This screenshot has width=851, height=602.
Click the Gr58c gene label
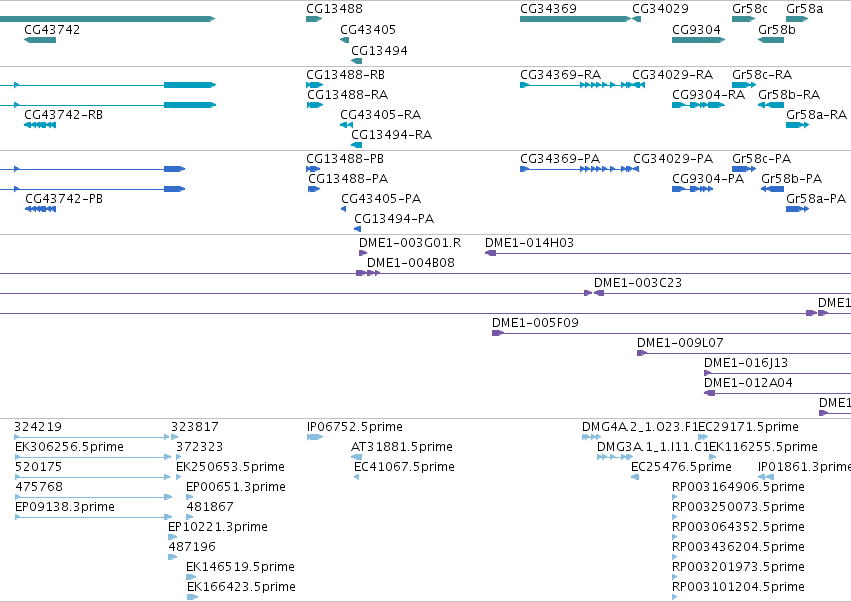[750, 9]
